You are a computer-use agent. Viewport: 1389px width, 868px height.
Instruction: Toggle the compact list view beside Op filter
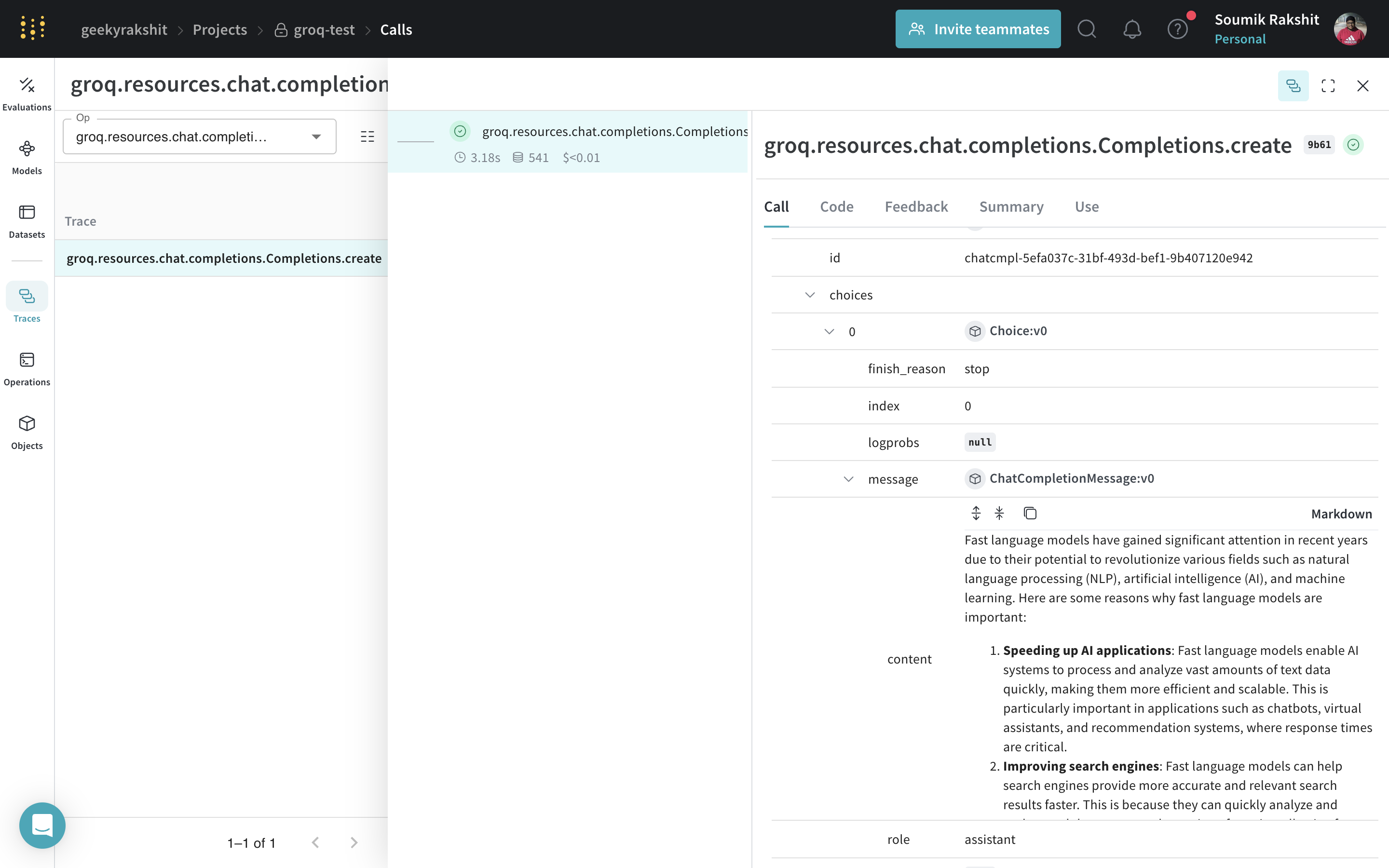pos(368,136)
